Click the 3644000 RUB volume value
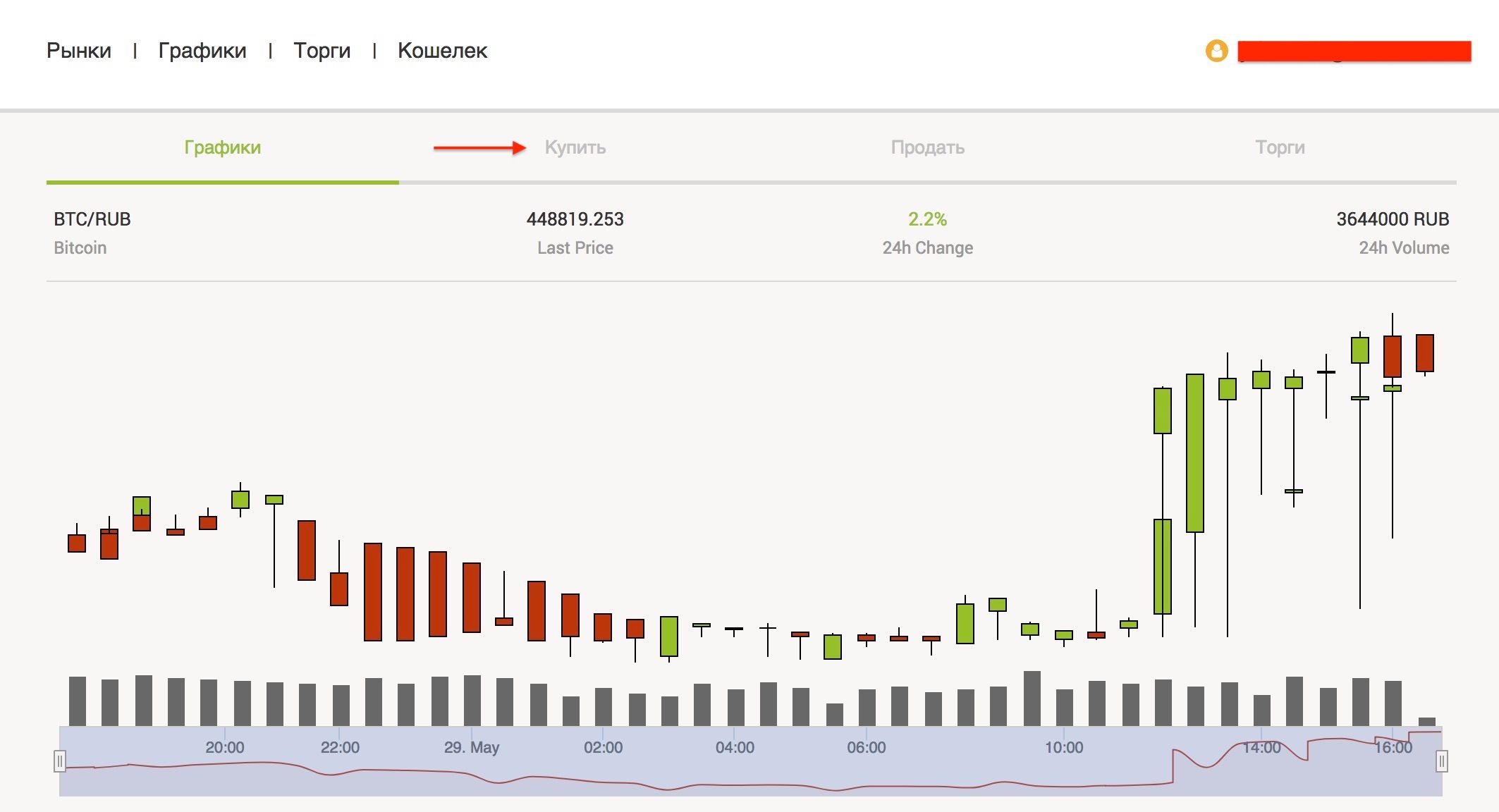The image size is (1499, 812). (x=1393, y=219)
